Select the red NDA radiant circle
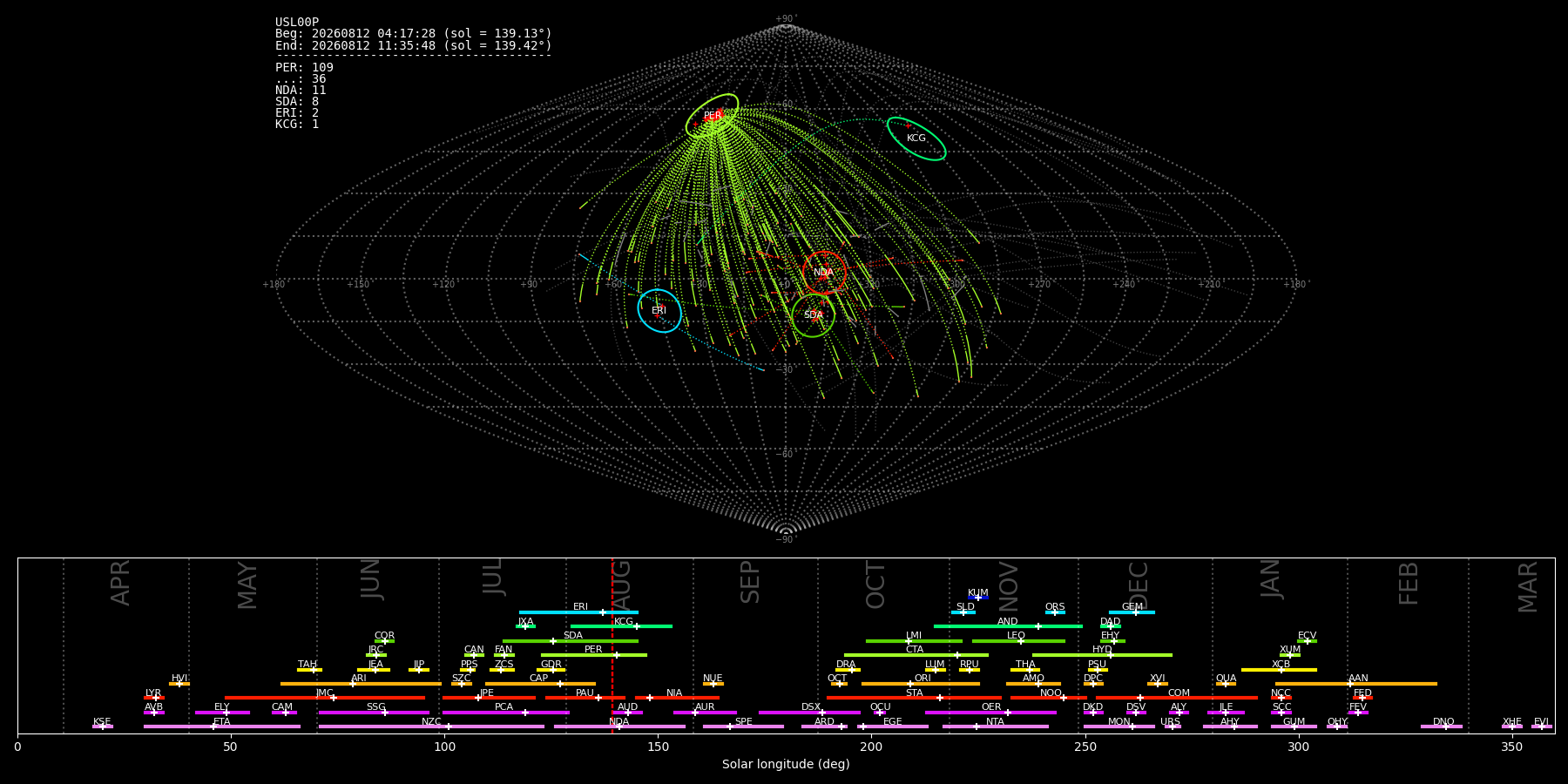This screenshot has width=1568, height=784. [824, 273]
